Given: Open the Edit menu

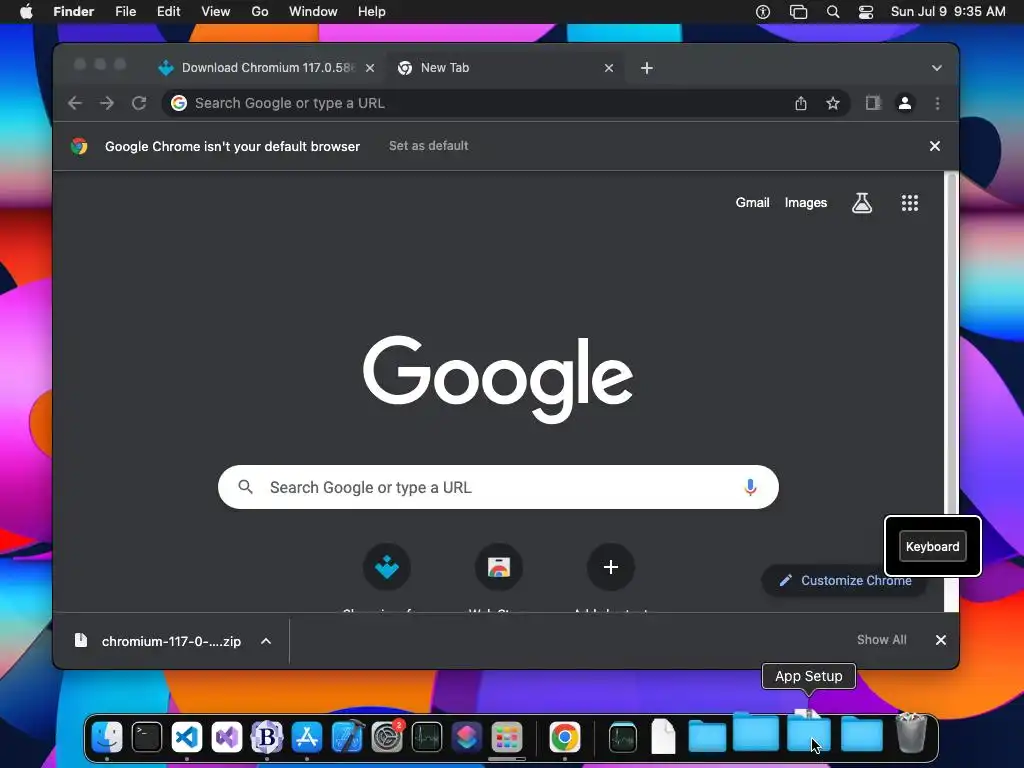Looking at the screenshot, I should 168,12.
